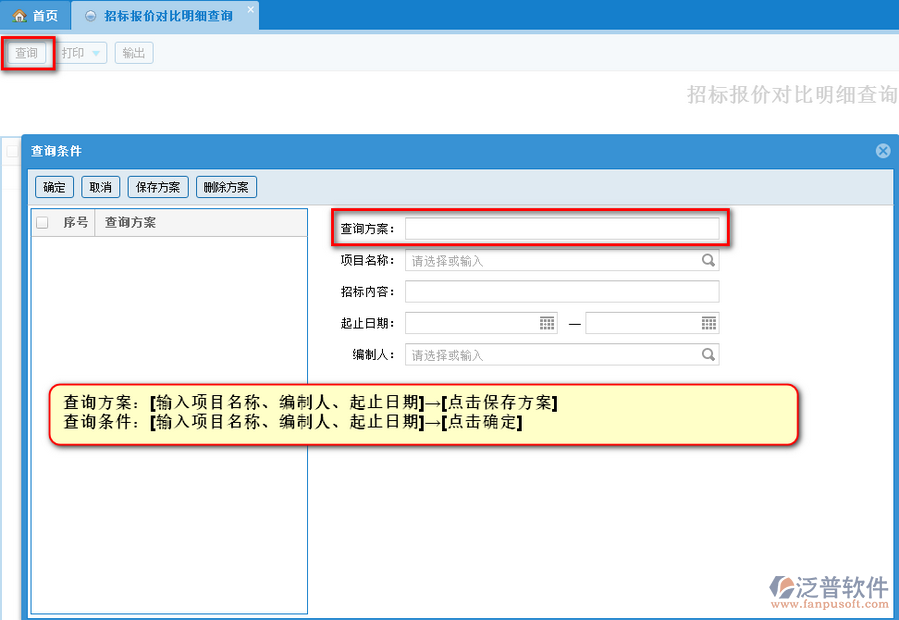Click the 项目名称 magnifier search icon
899x620 pixels.
(708, 260)
